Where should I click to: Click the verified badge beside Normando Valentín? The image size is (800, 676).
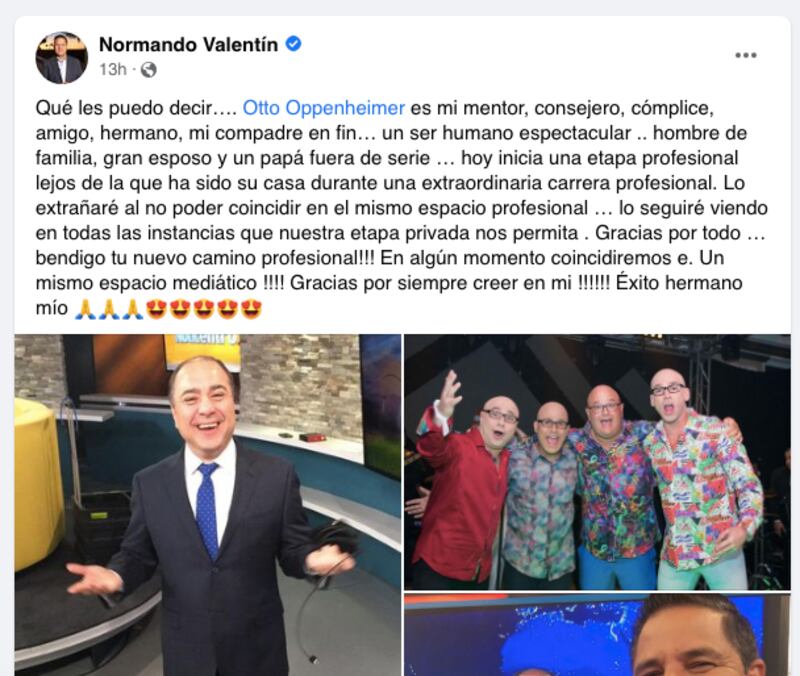coord(293,44)
